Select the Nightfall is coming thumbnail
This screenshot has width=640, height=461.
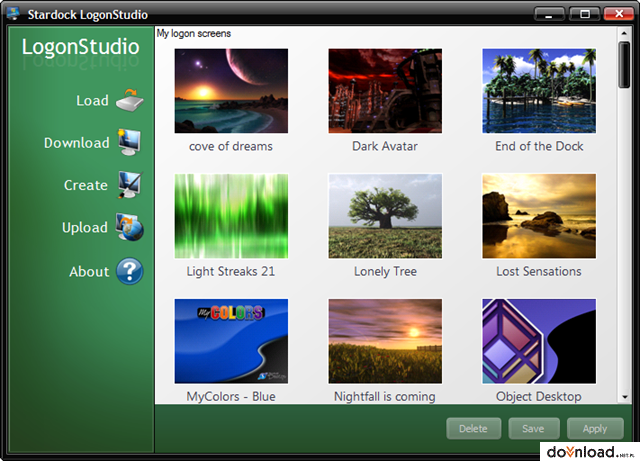(385, 341)
